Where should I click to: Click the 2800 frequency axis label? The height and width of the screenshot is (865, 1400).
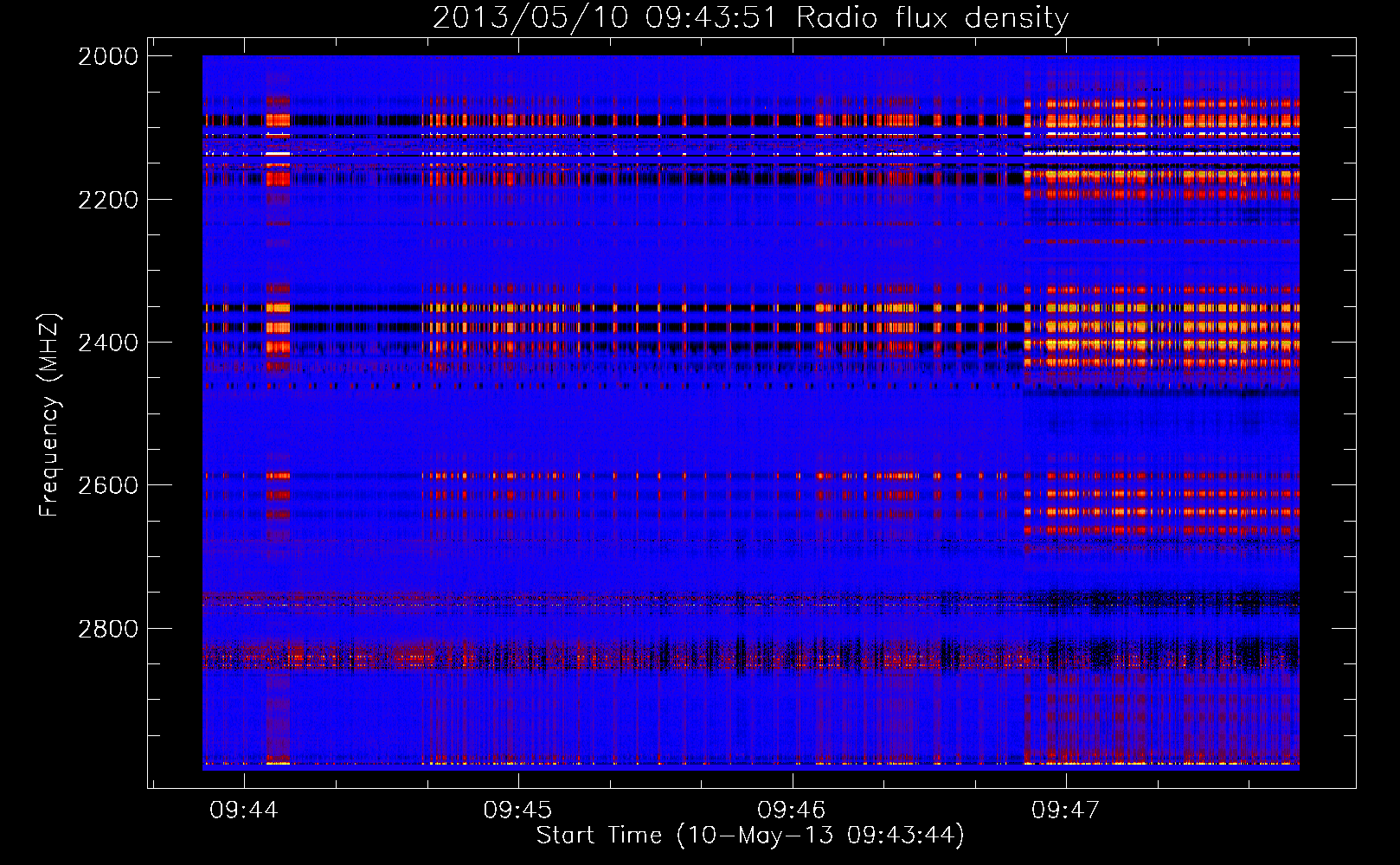(x=108, y=629)
